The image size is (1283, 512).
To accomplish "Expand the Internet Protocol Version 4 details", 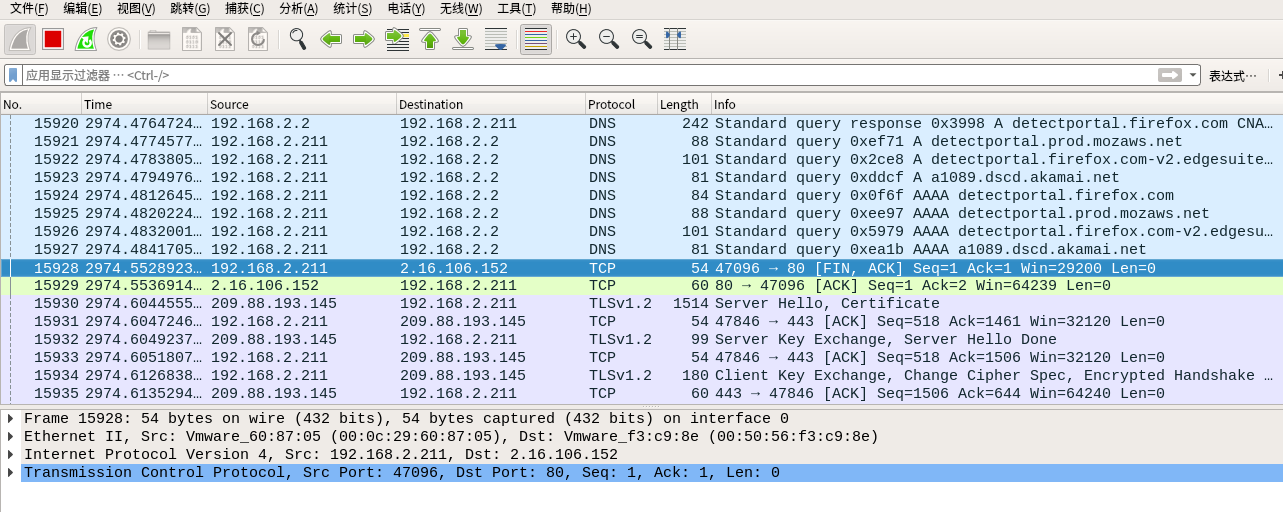I will coord(11,455).
